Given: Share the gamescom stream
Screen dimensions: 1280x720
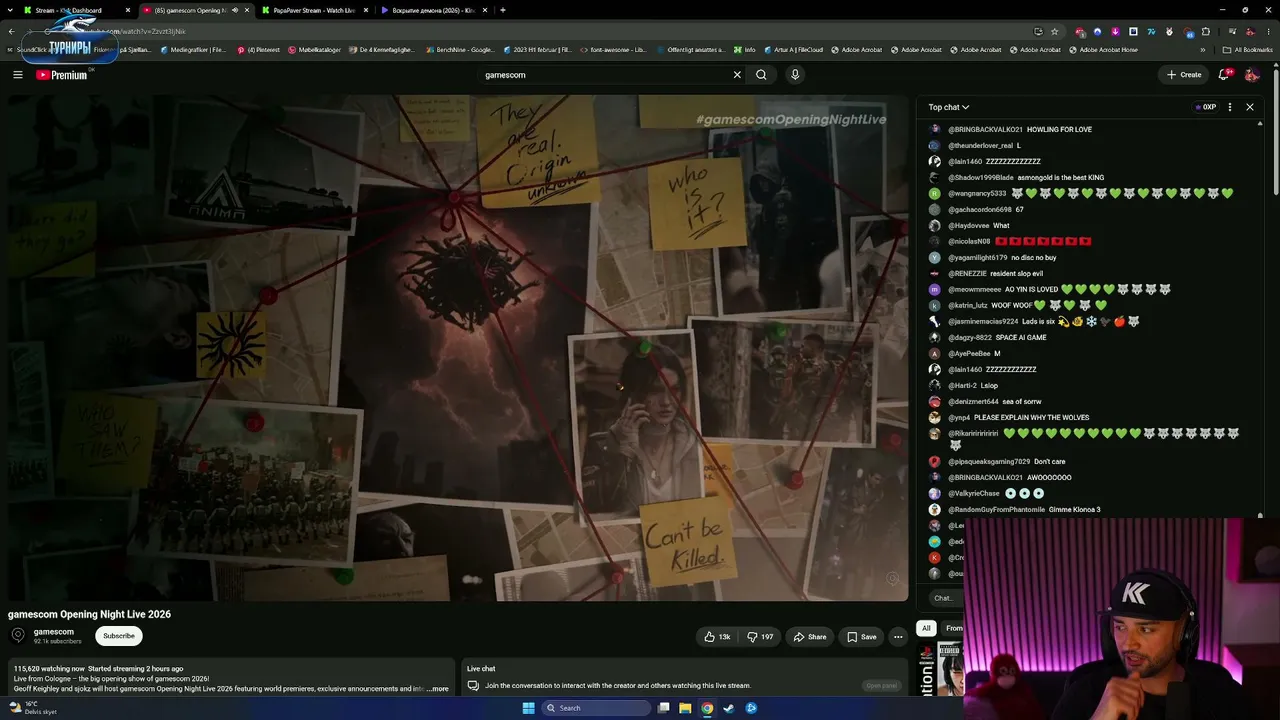Looking at the screenshot, I should point(810,637).
